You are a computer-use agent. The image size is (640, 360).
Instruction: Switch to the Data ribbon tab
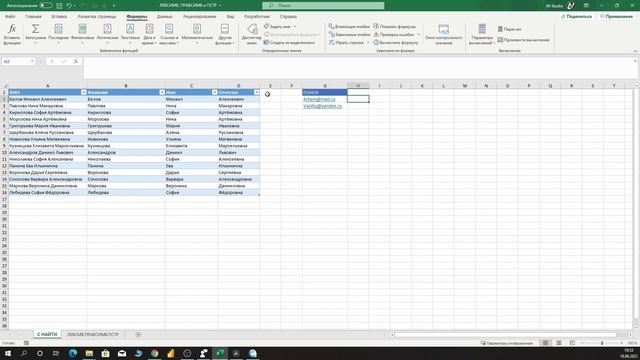[164, 17]
